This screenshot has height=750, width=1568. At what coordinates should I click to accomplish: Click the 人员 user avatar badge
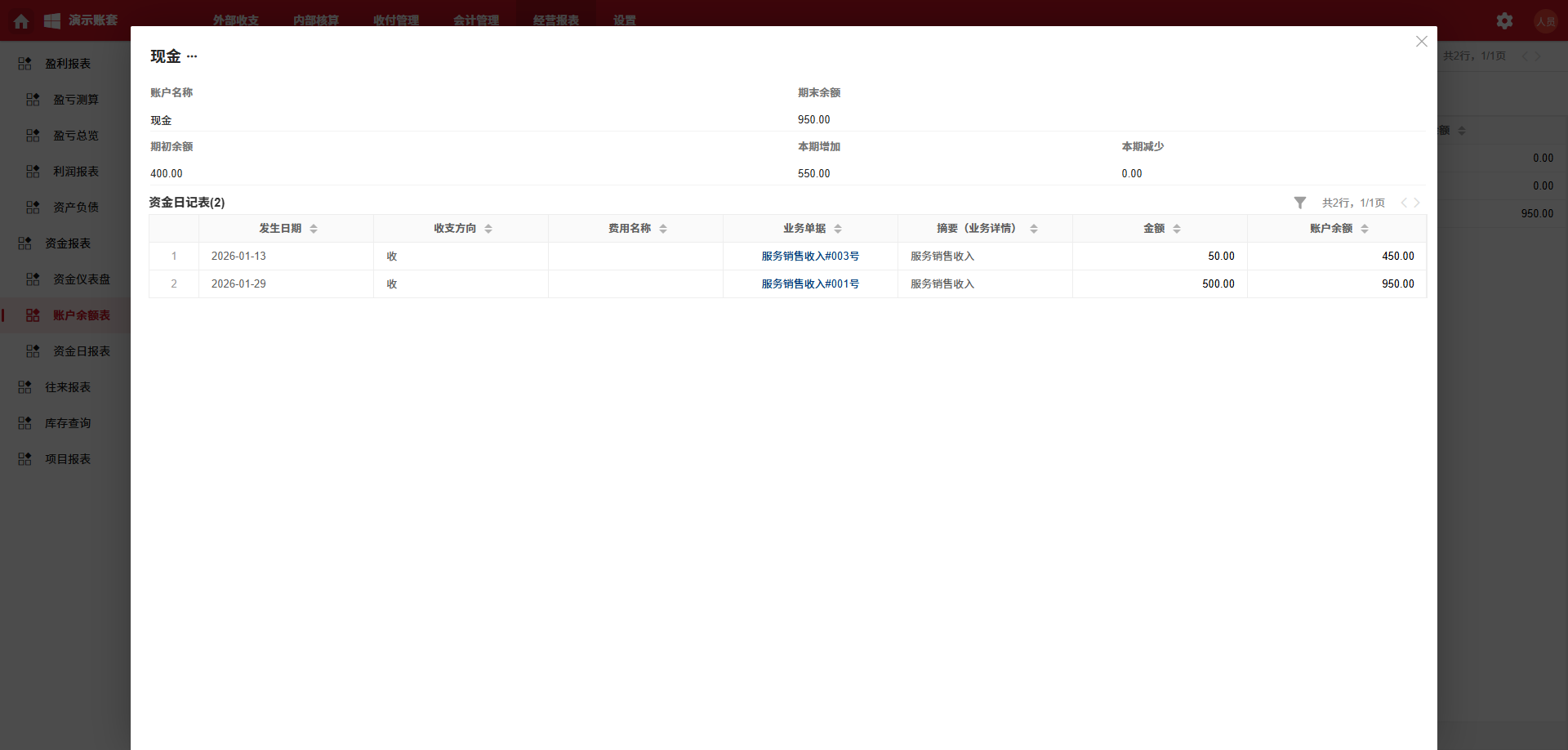(1546, 20)
